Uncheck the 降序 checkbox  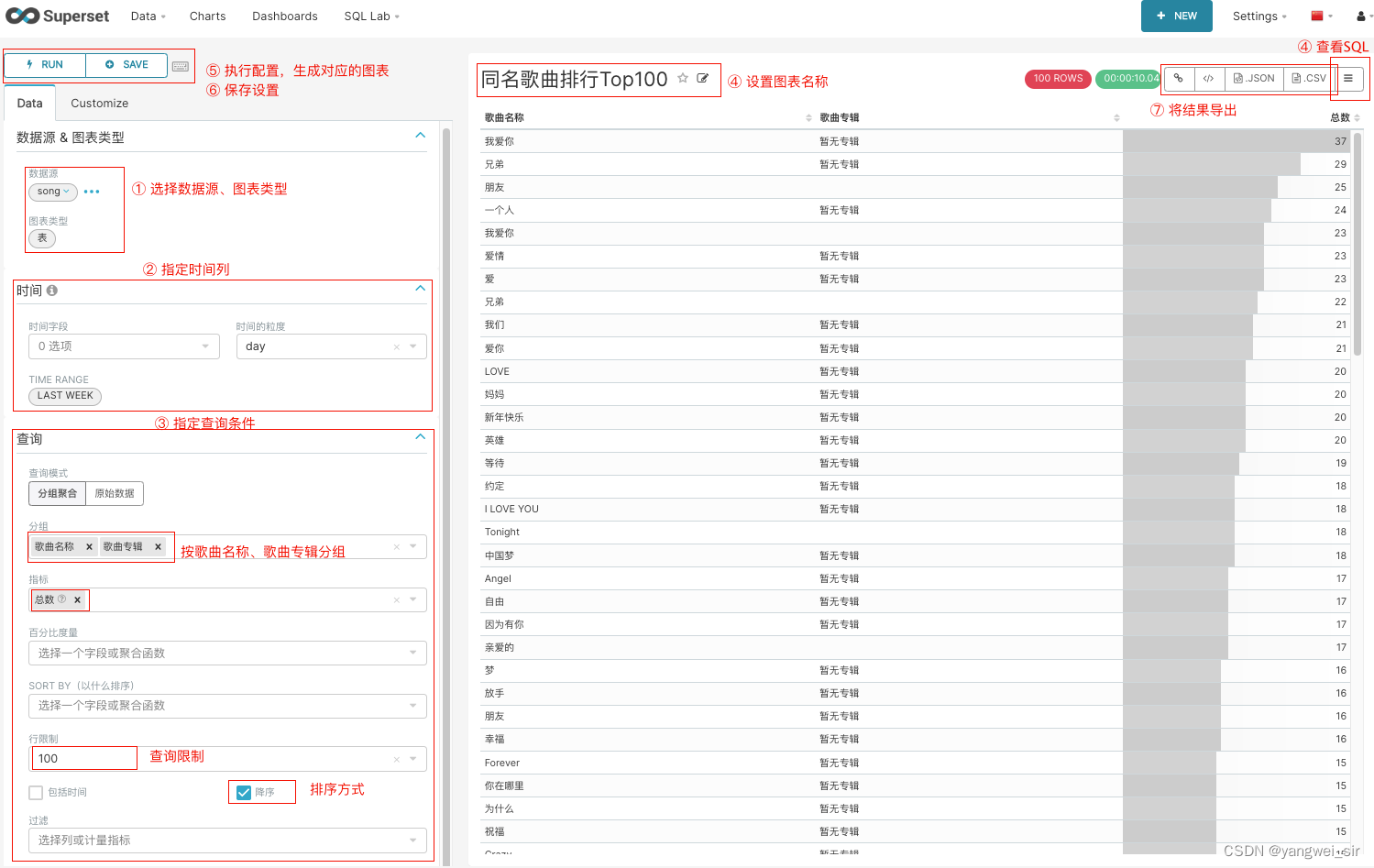point(244,793)
